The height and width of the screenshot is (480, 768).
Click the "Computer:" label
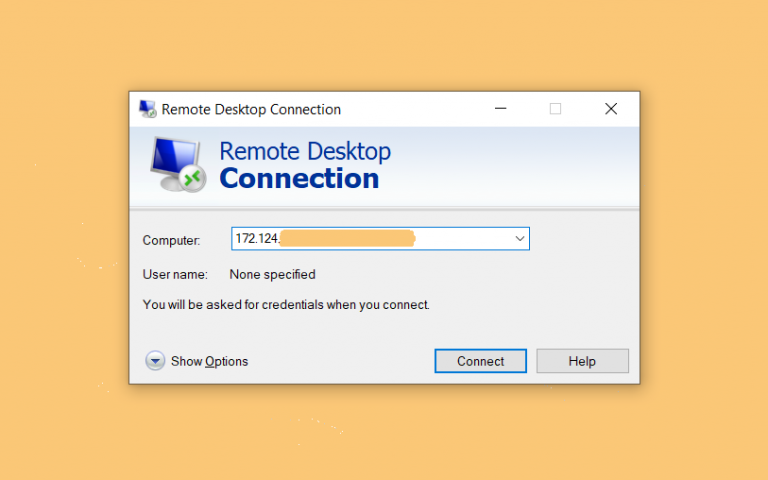[x=171, y=240]
